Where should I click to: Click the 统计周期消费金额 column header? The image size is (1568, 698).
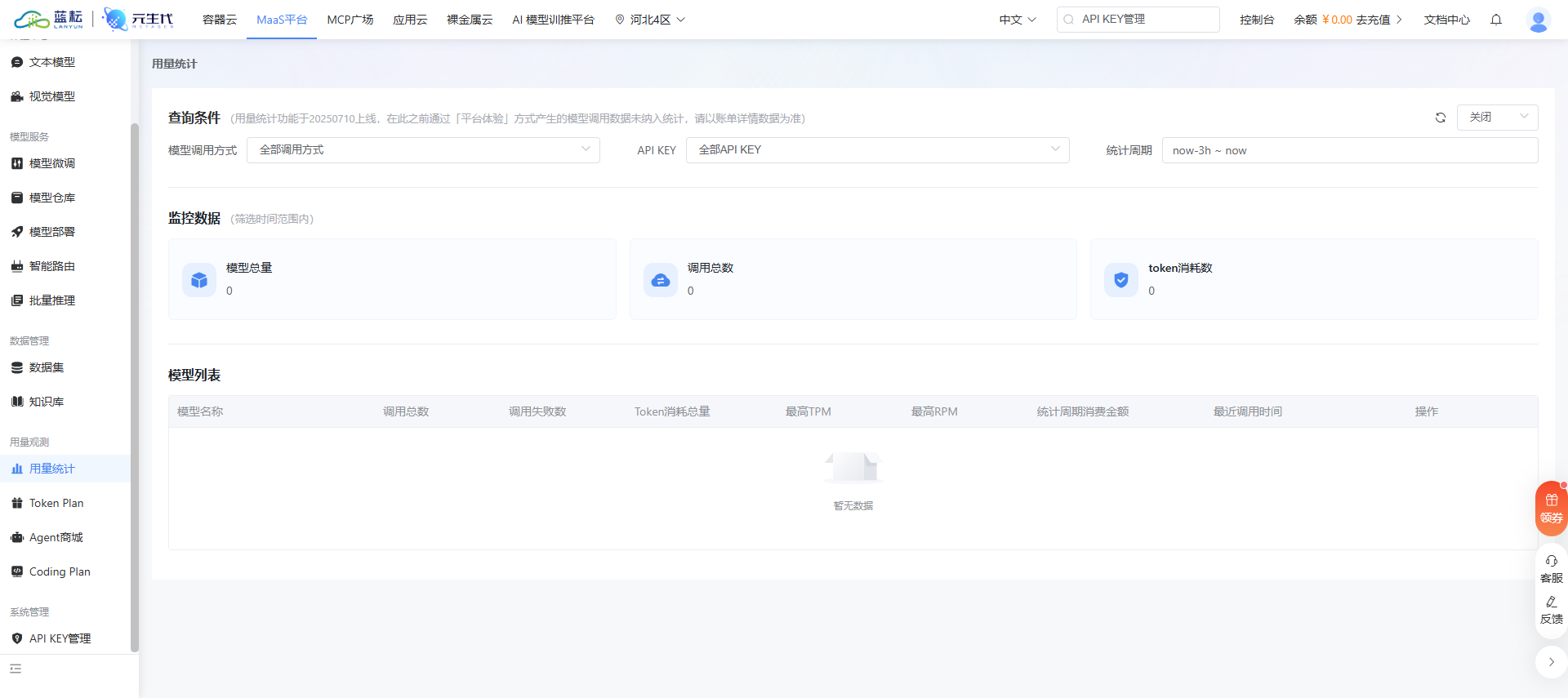[x=1083, y=411]
